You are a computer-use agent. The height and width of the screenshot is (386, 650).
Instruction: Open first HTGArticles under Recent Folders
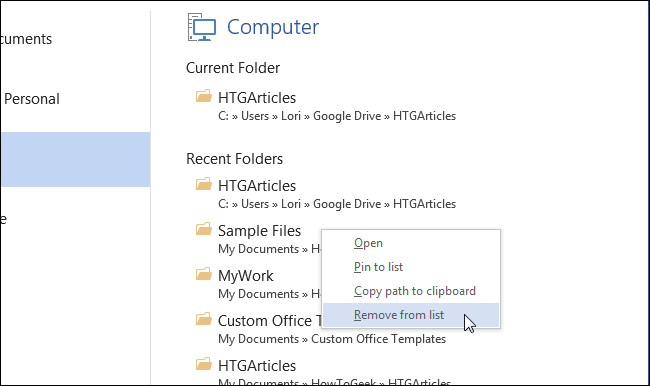click(x=257, y=186)
